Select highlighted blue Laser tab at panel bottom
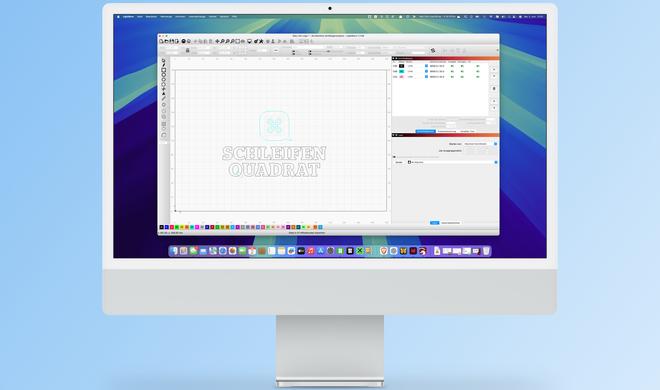Screen dimensions: 660x390 pyautogui.click(x=434, y=223)
